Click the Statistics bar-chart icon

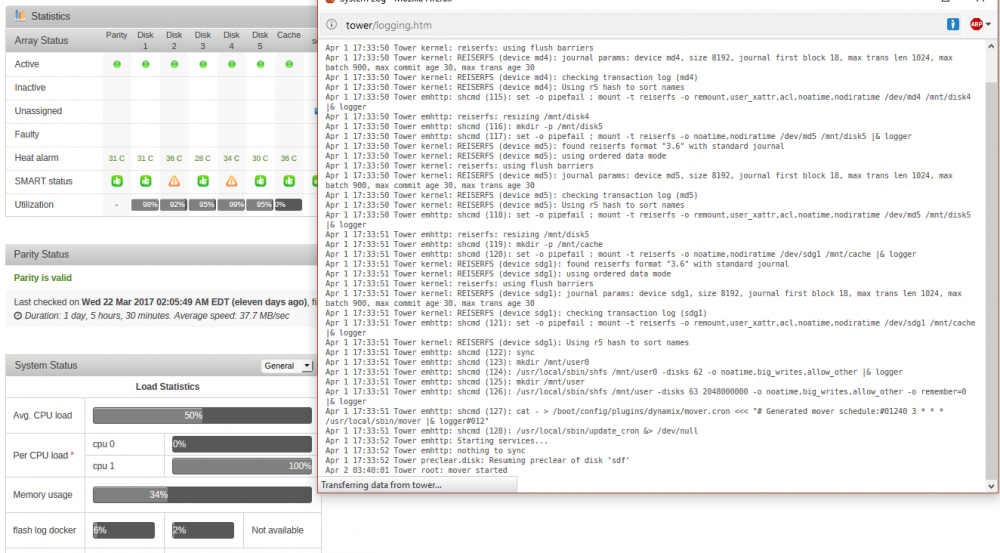[20, 15]
